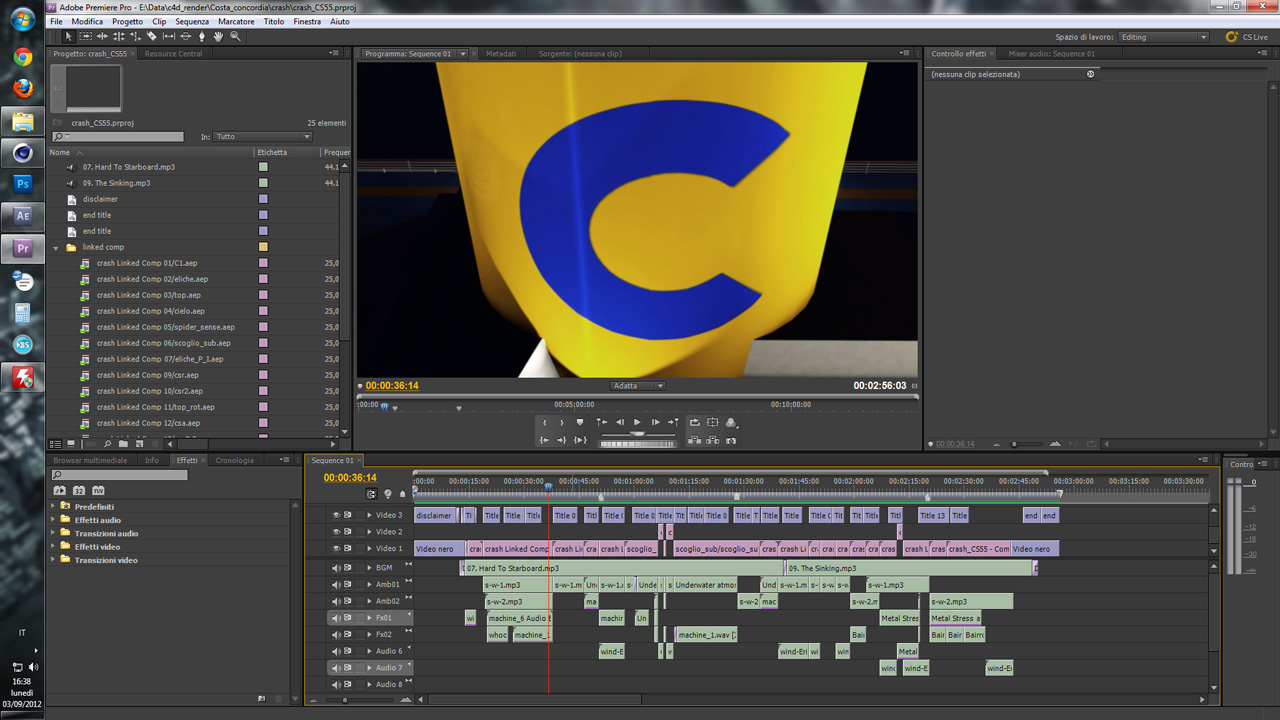Click the Extract button in Program monitor
This screenshot has width=1280, height=720.
point(713,440)
